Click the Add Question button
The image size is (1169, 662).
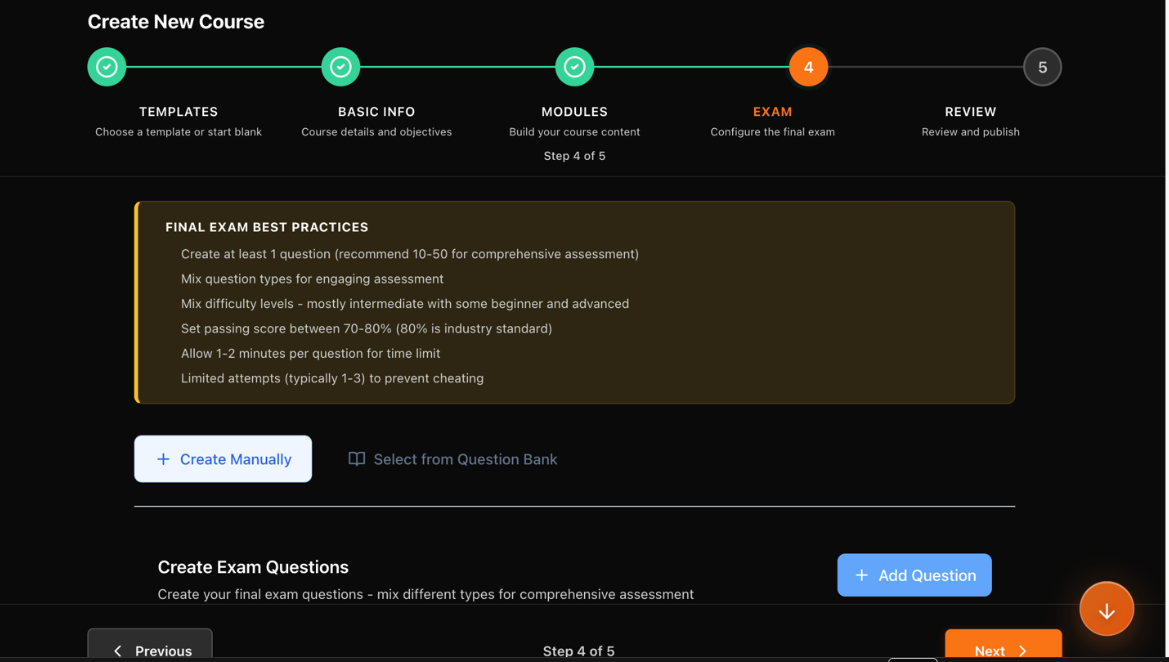pyautogui.click(x=914, y=574)
